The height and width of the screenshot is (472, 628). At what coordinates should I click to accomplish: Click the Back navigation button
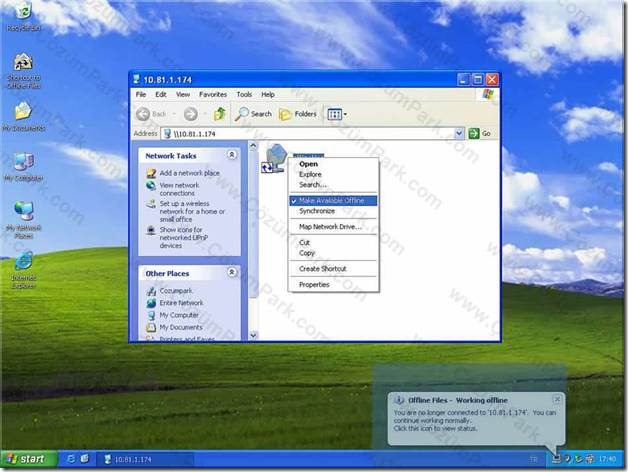click(x=151, y=114)
